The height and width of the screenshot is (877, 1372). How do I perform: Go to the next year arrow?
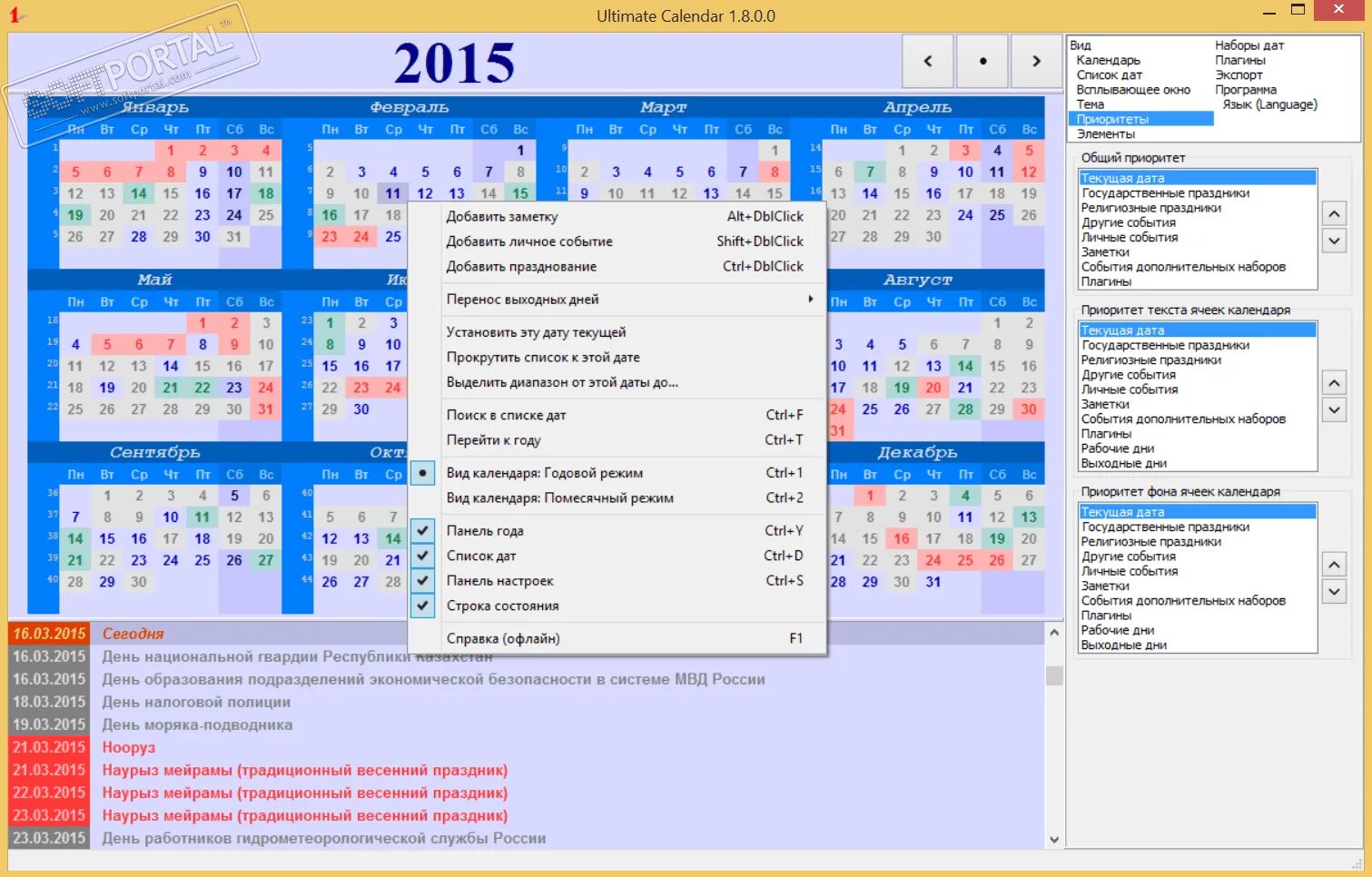(x=1036, y=61)
